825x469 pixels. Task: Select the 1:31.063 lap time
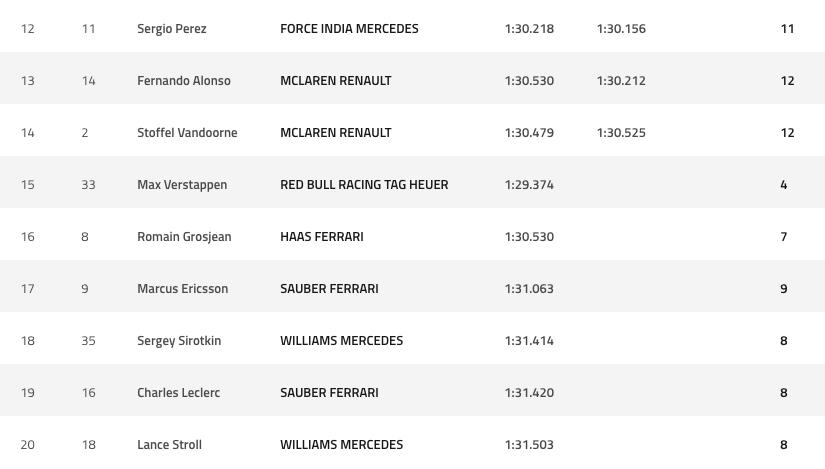(x=529, y=289)
